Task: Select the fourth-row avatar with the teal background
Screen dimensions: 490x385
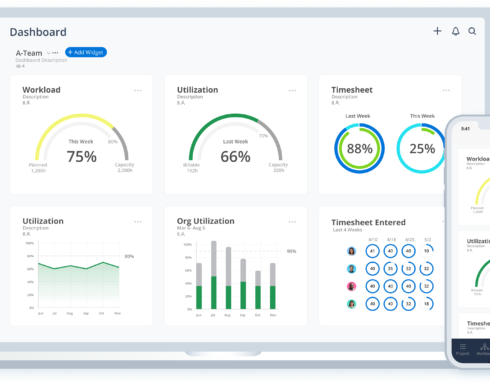Action: [x=351, y=304]
